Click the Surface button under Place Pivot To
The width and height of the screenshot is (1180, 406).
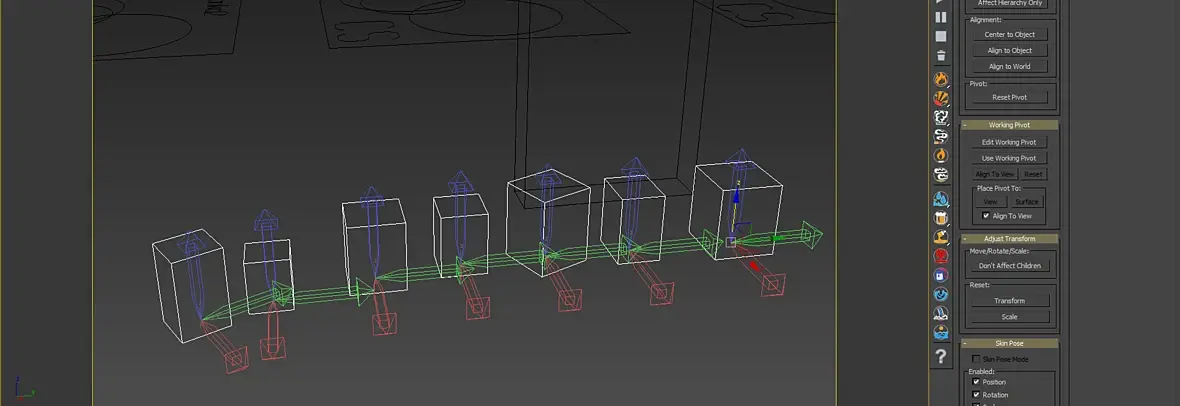(x=1026, y=202)
